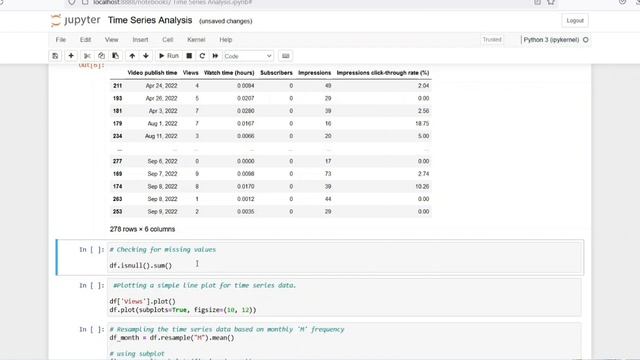The width and height of the screenshot is (640, 360).
Task: Interrupt the kernel with stop icon
Action: 189,56
